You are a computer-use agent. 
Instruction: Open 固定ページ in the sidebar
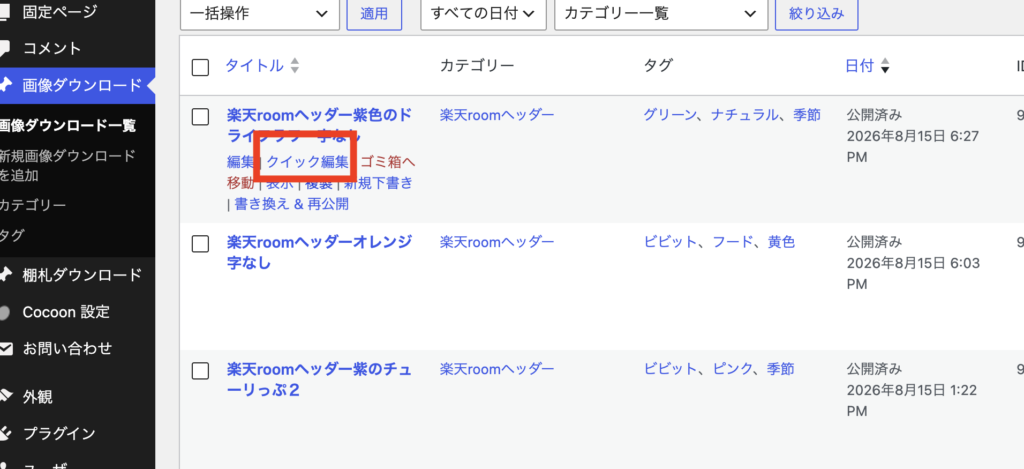pos(59,12)
